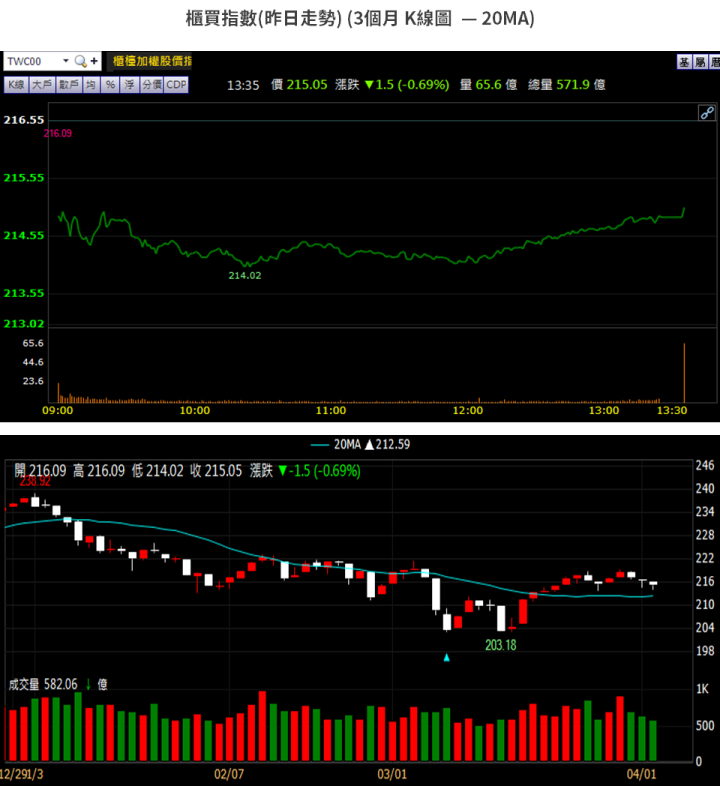This screenshot has height=786, width=720.
Task: Open the 分價 price distribution view
Action: tap(151, 85)
